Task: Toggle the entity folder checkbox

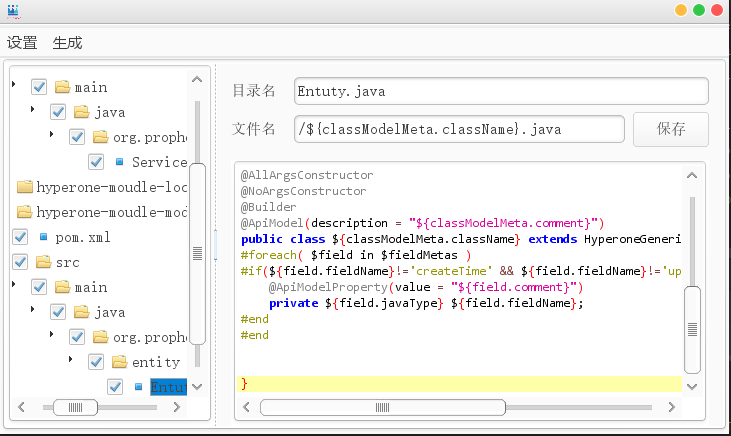Action: pyautogui.click(x=96, y=362)
